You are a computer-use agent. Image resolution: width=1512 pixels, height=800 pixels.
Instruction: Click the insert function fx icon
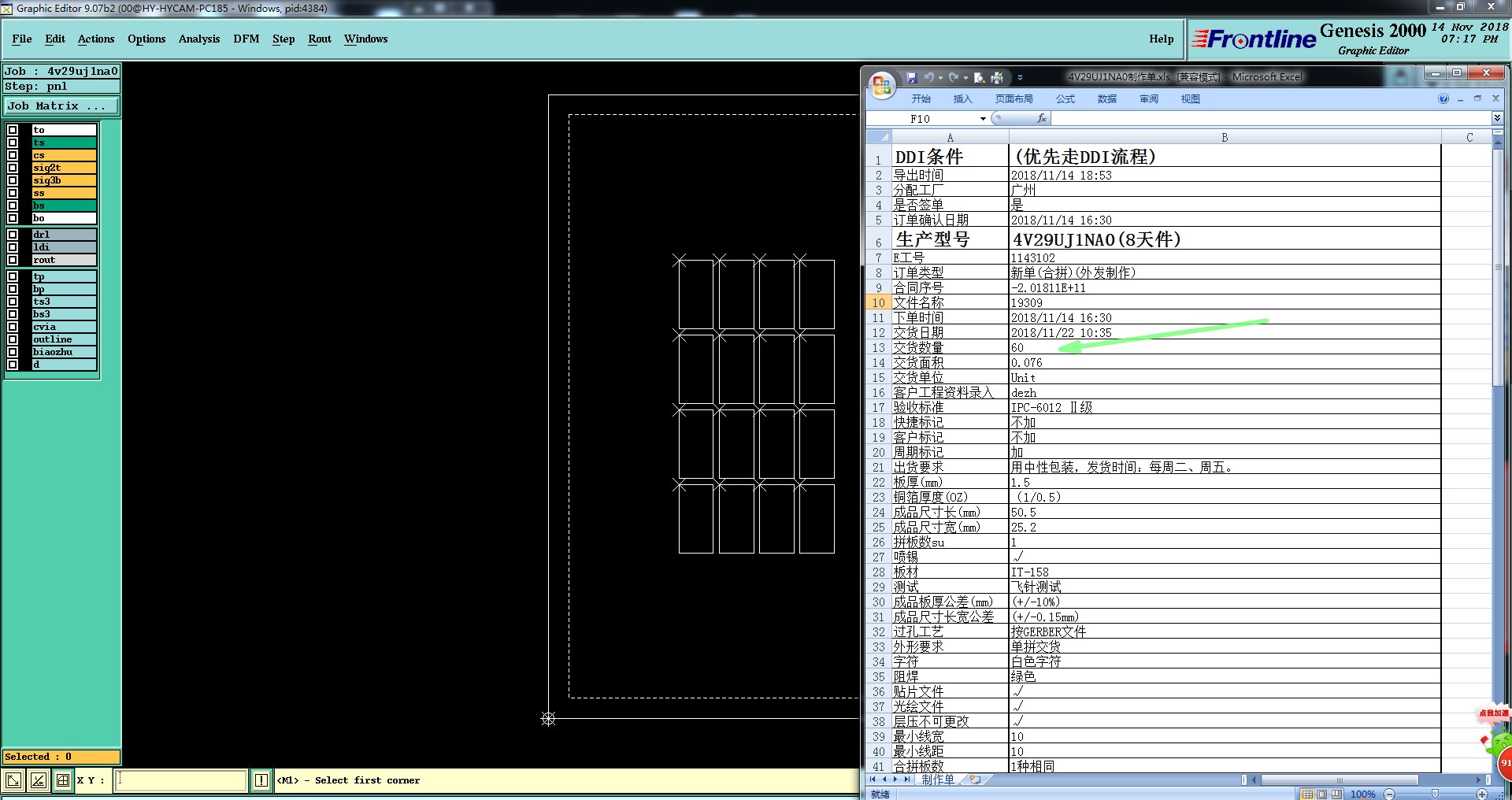coord(1041,118)
